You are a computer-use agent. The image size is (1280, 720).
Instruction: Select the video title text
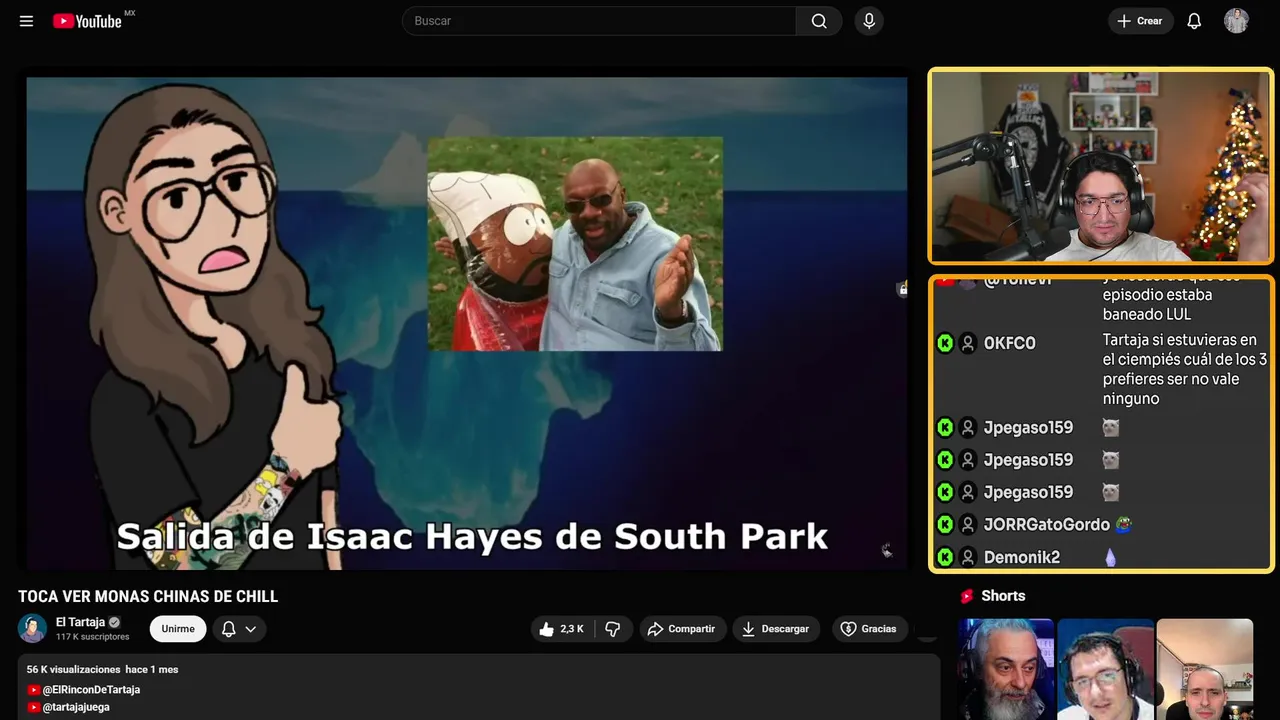148,597
